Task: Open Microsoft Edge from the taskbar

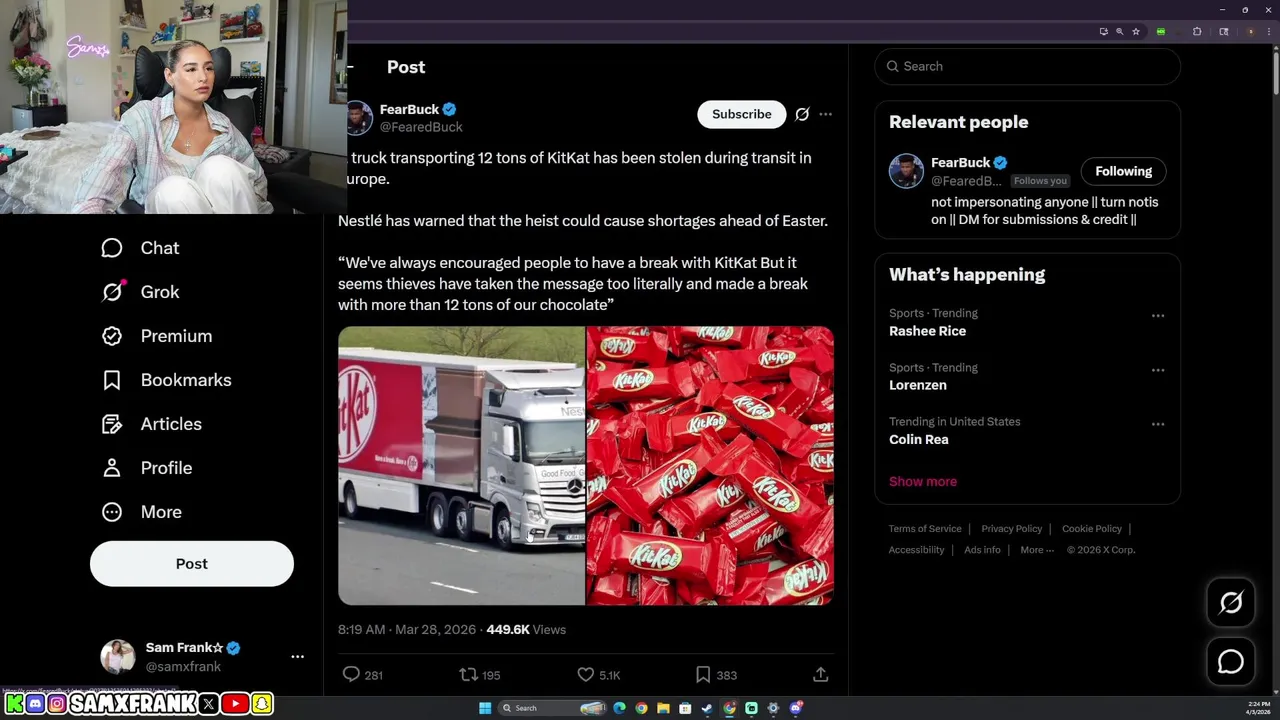Action: [619, 708]
